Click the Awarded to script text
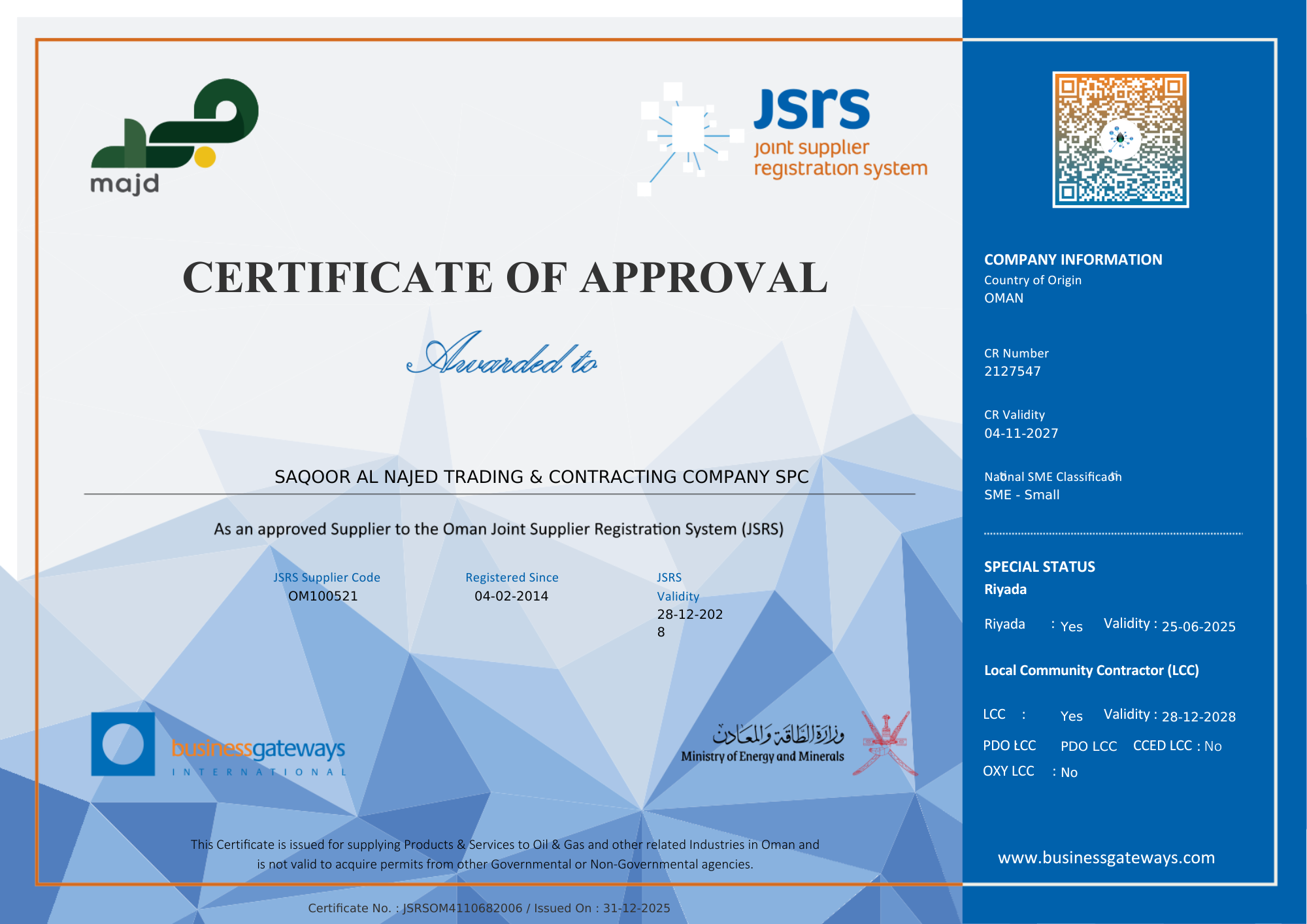This screenshot has height=924, width=1307. (503, 356)
